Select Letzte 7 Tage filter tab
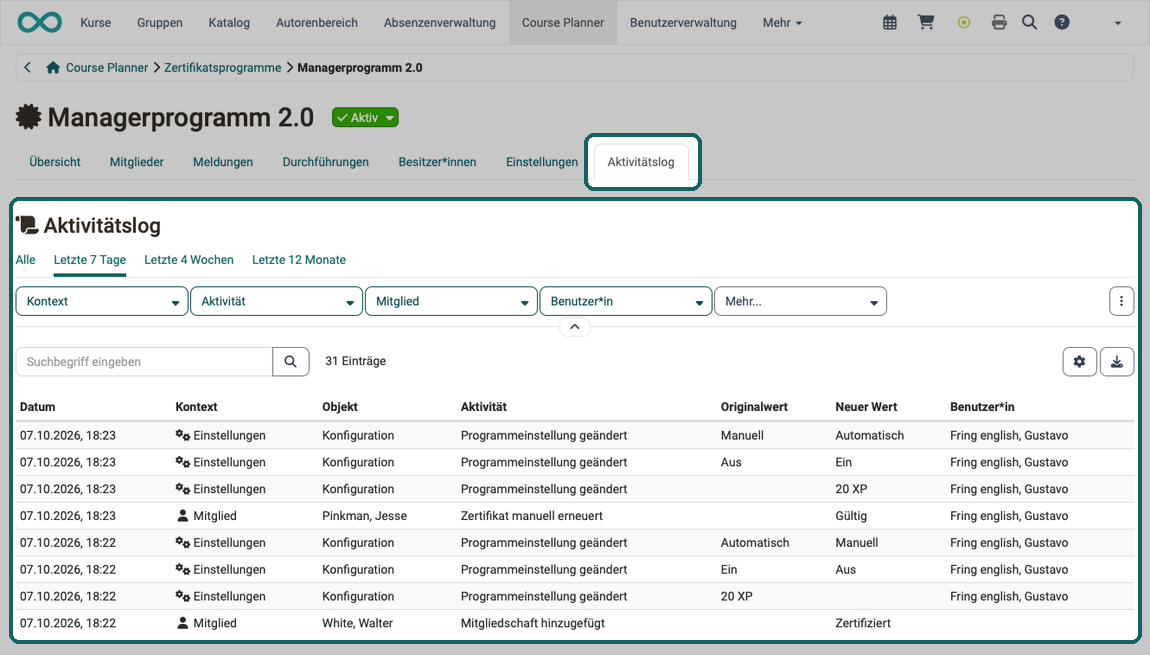Image resolution: width=1150 pixels, height=655 pixels. 89,260
